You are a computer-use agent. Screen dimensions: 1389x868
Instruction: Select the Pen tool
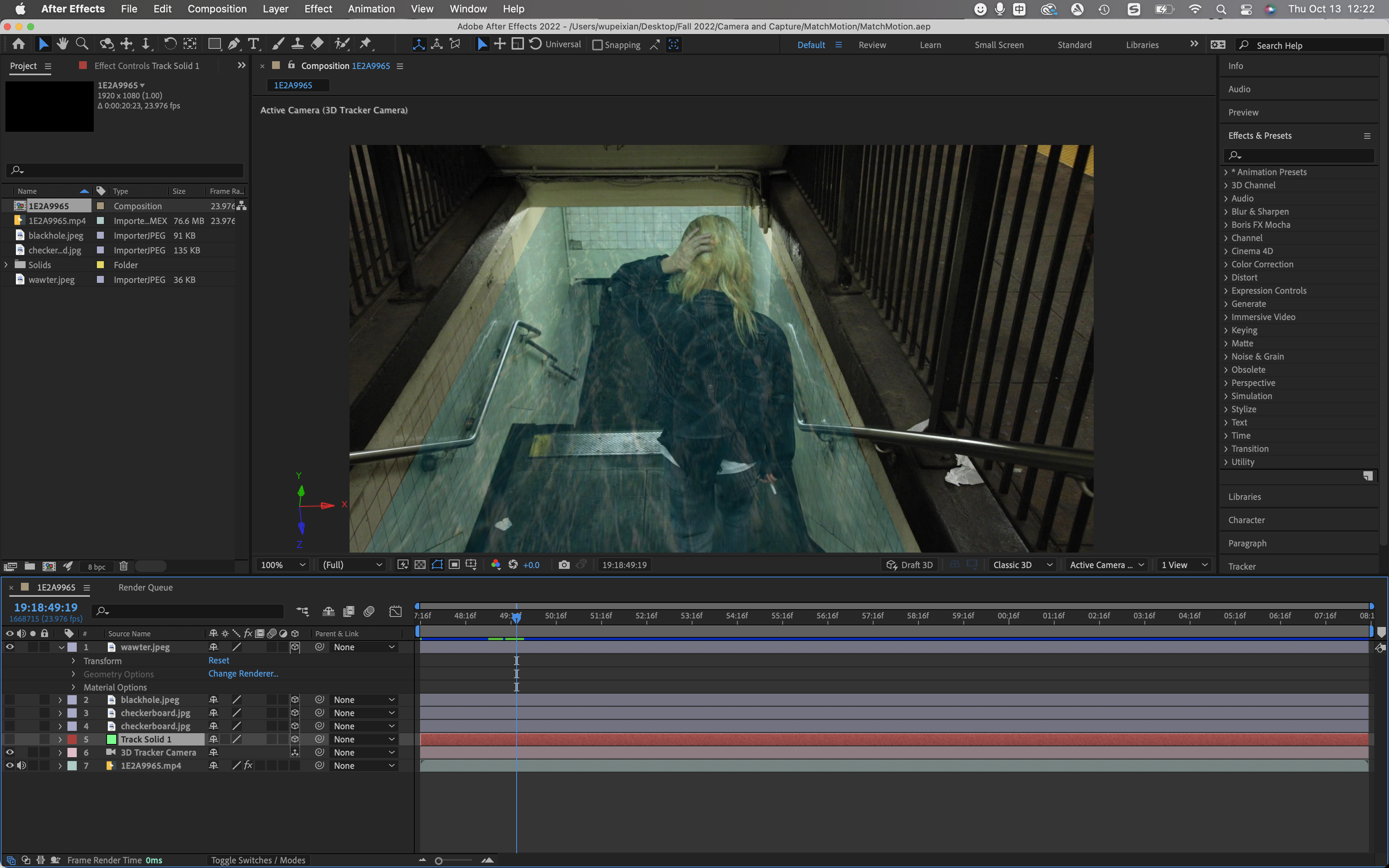click(234, 44)
